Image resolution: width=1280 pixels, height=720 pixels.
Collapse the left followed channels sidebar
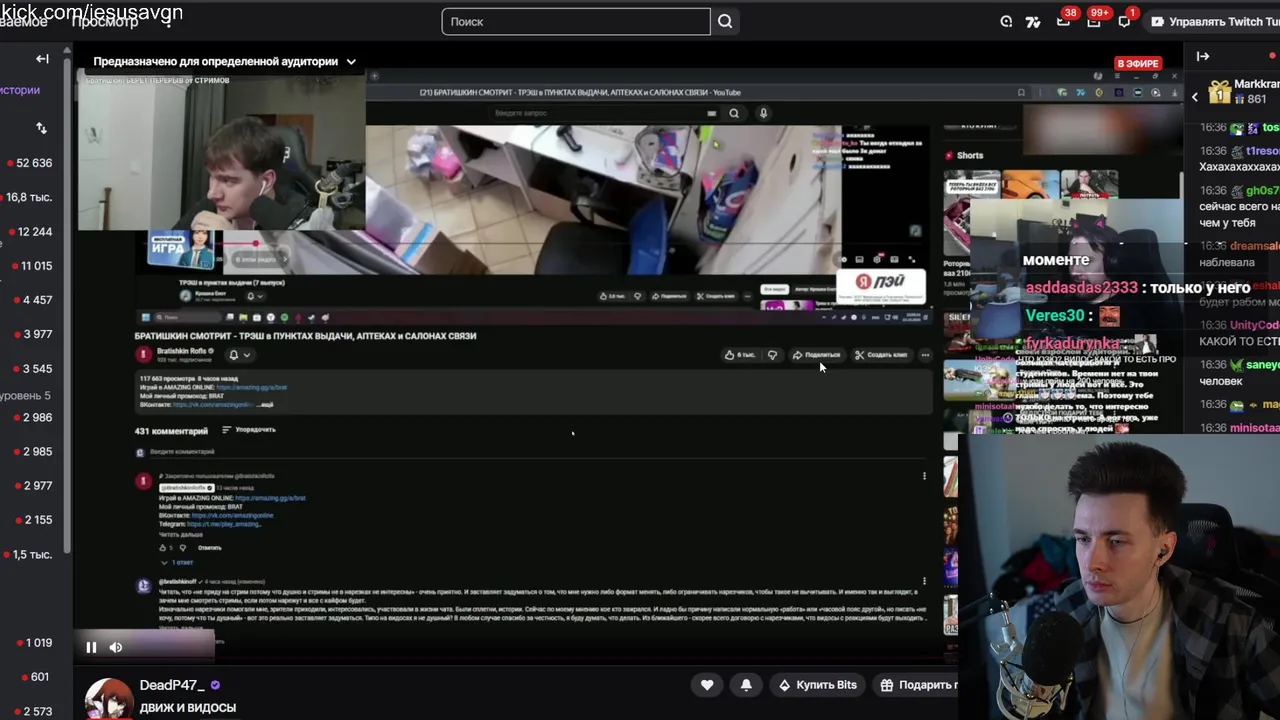[42, 59]
